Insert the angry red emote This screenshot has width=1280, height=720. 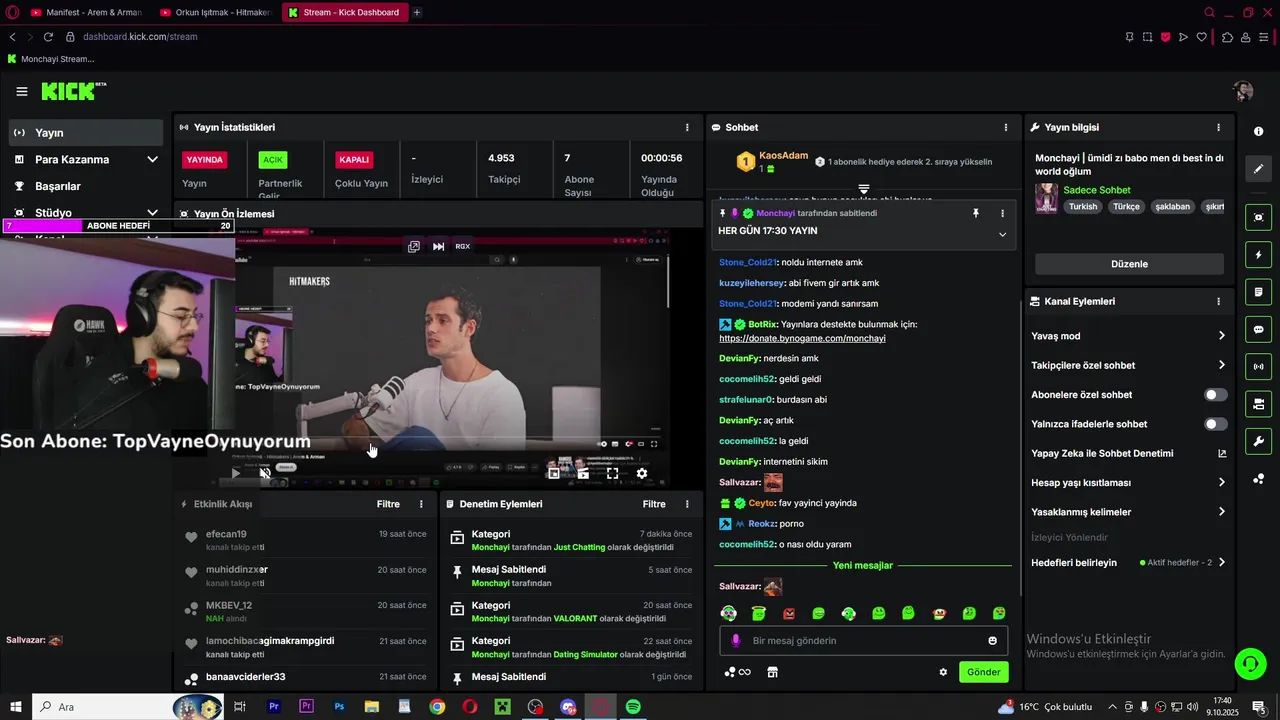tap(789, 613)
